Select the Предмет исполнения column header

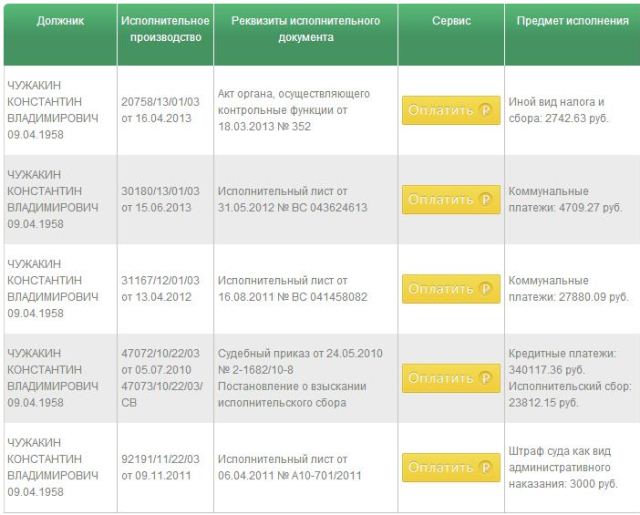pos(573,21)
